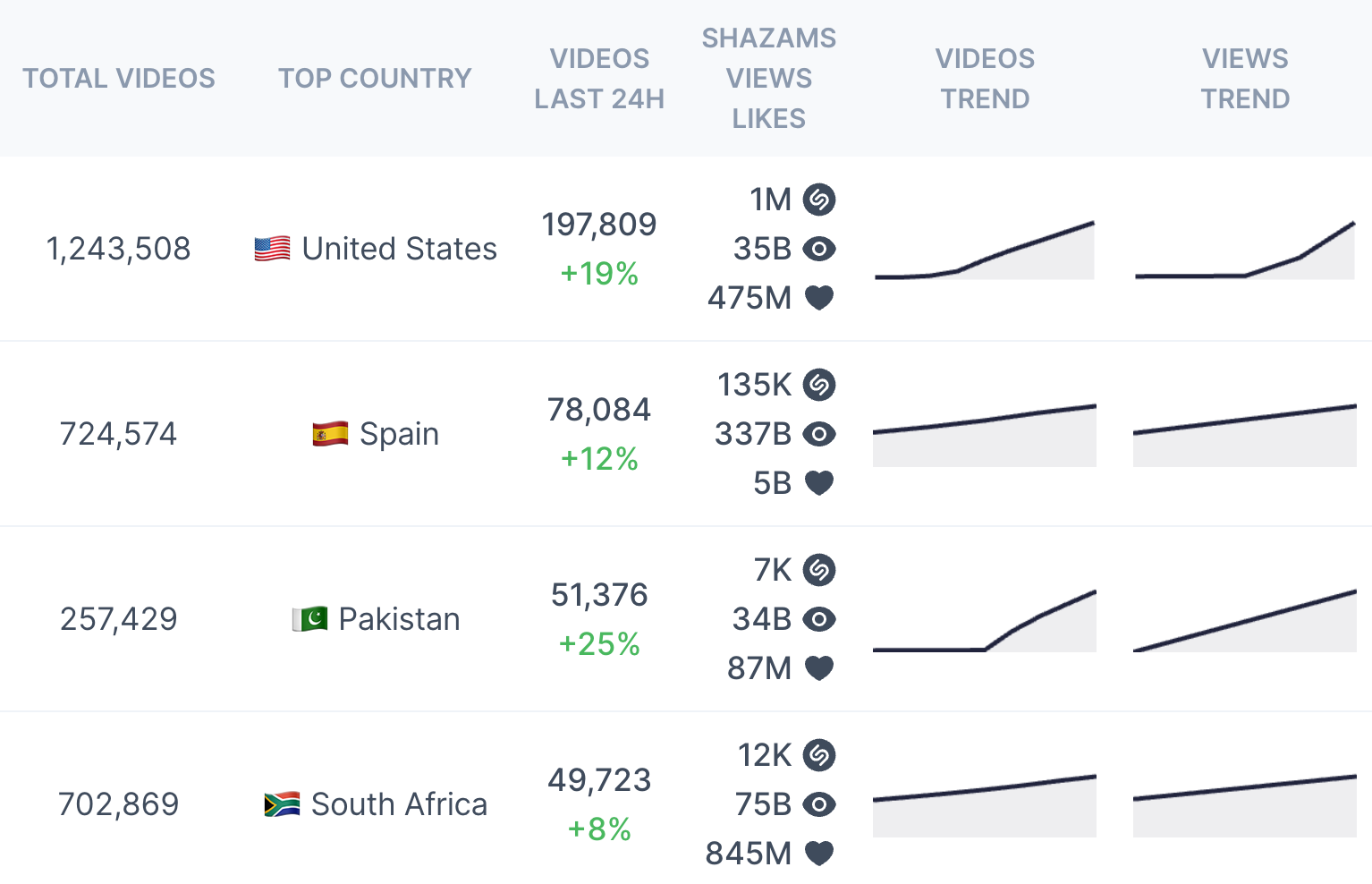Click the +25% change for Pakistan

tap(599, 644)
